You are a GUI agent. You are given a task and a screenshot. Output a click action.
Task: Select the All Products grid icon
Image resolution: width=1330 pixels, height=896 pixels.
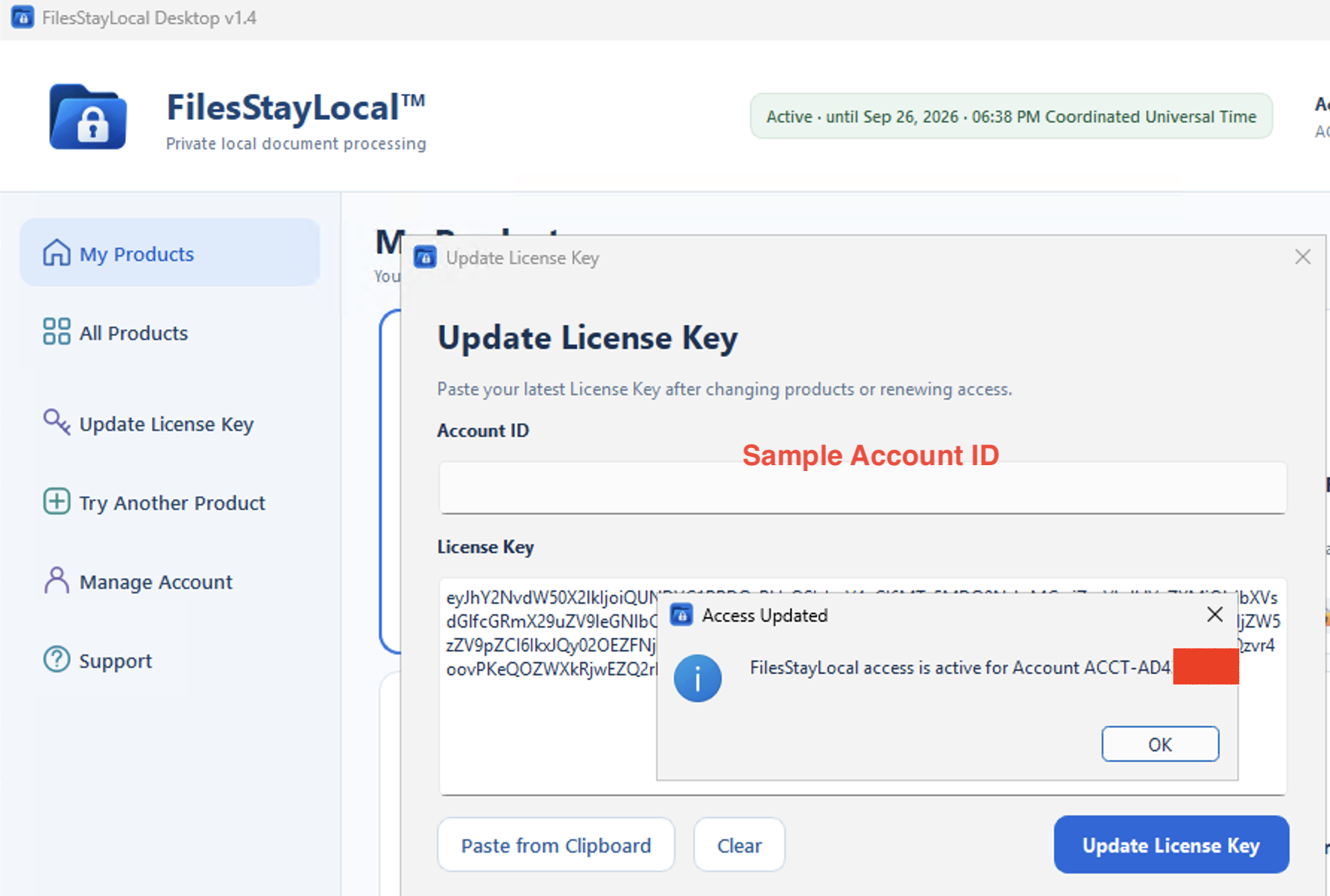pyautogui.click(x=56, y=332)
